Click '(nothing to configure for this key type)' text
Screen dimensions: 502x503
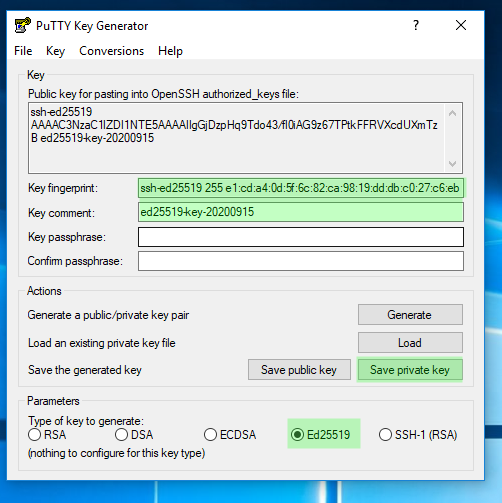click(x=116, y=453)
